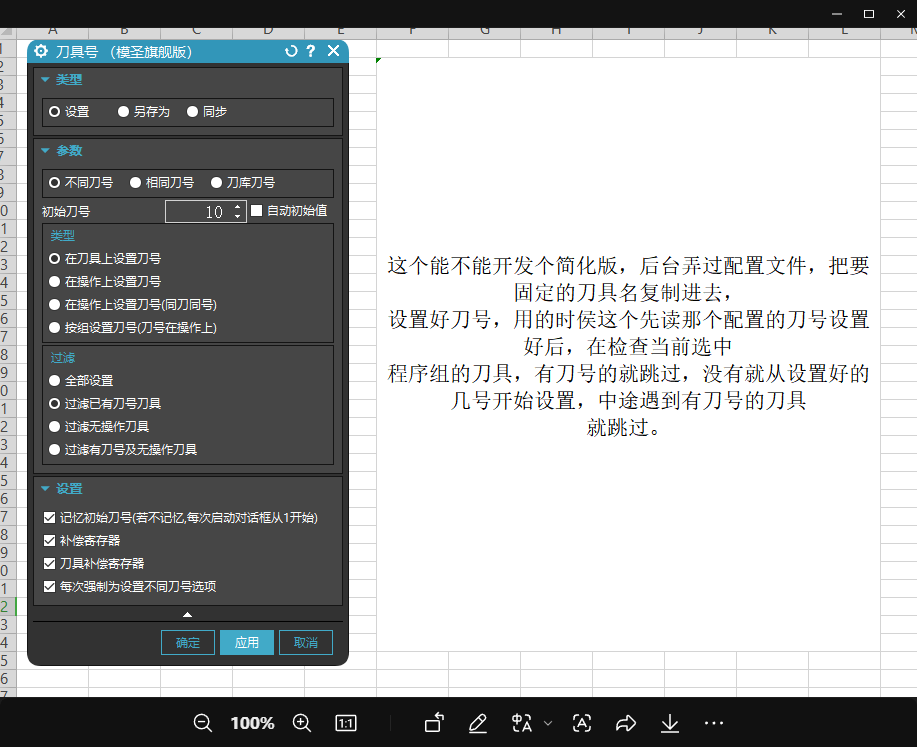Increase 初始刀号 with spinner up arrow
The width and height of the screenshot is (917, 747).
point(237,206)
